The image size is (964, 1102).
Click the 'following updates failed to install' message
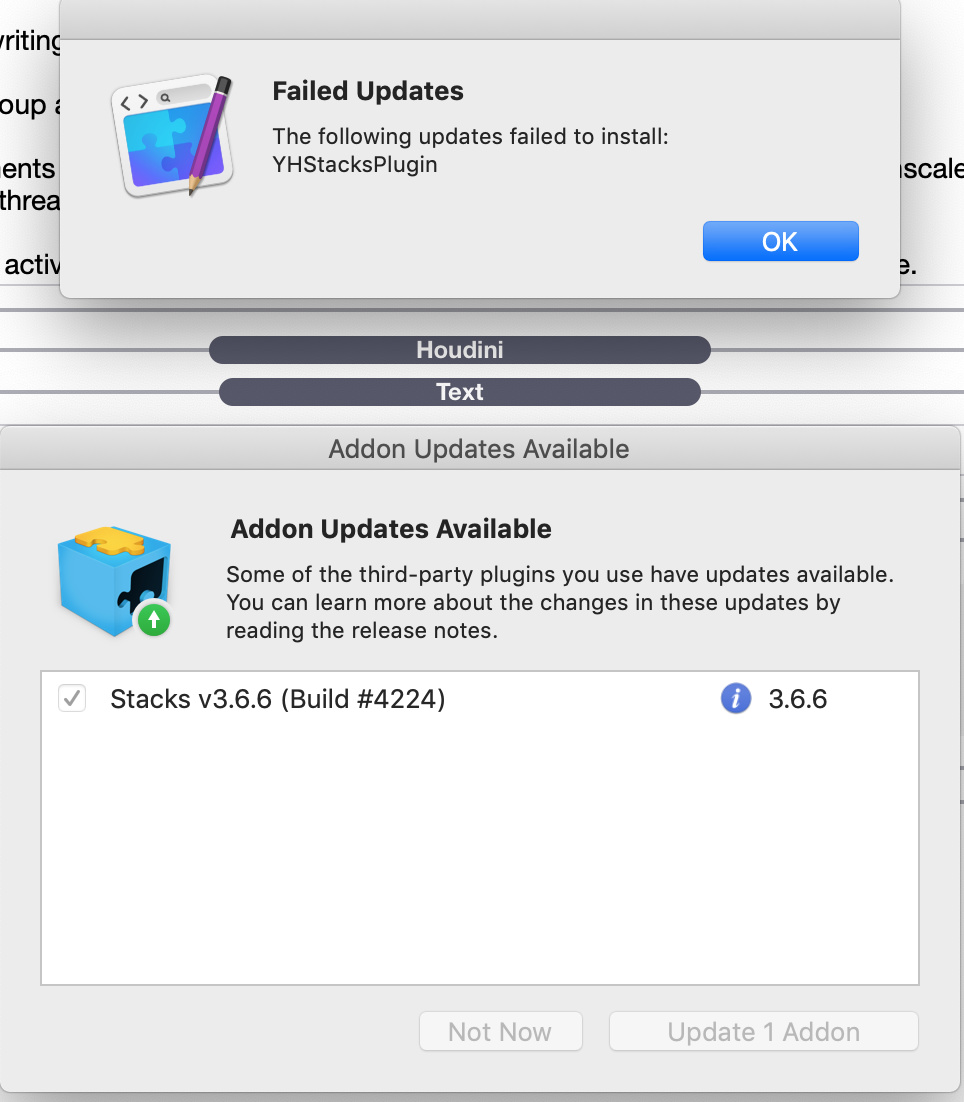click(470, 136)
